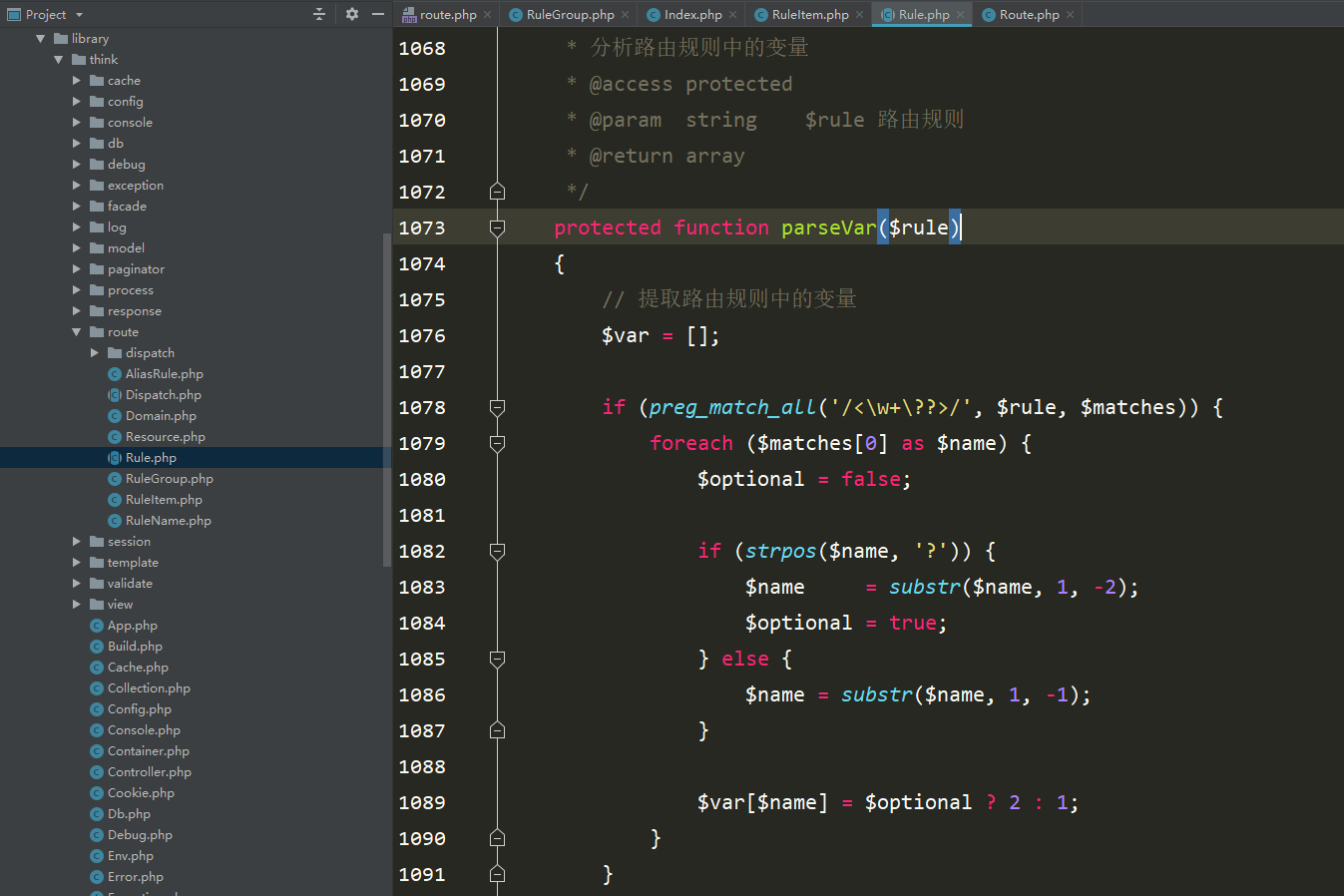Viewport: 1344px width, 896px height.
Task: Close the Rule.php tab
Action: point(961,15)
